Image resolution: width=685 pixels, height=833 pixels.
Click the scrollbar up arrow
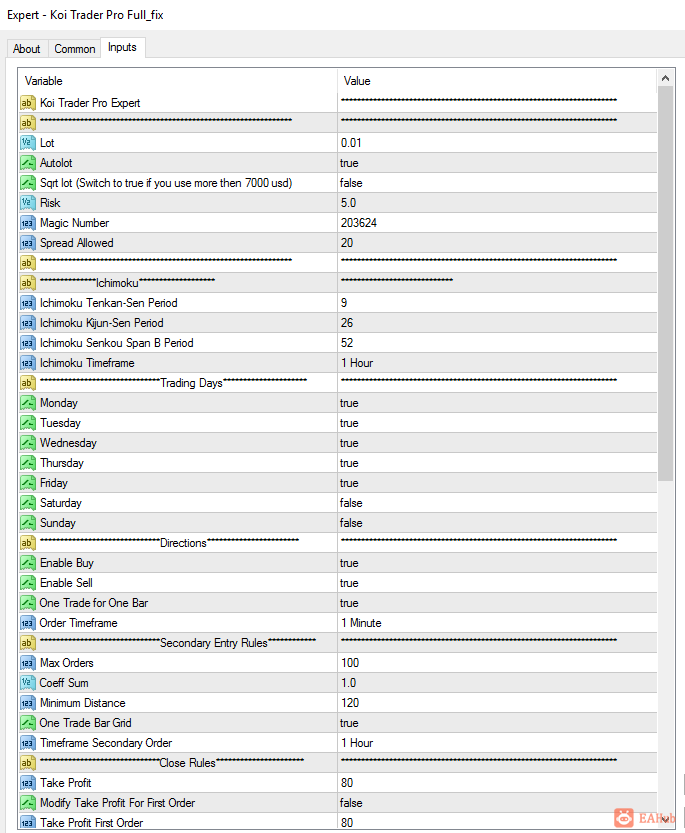point(665,78)
